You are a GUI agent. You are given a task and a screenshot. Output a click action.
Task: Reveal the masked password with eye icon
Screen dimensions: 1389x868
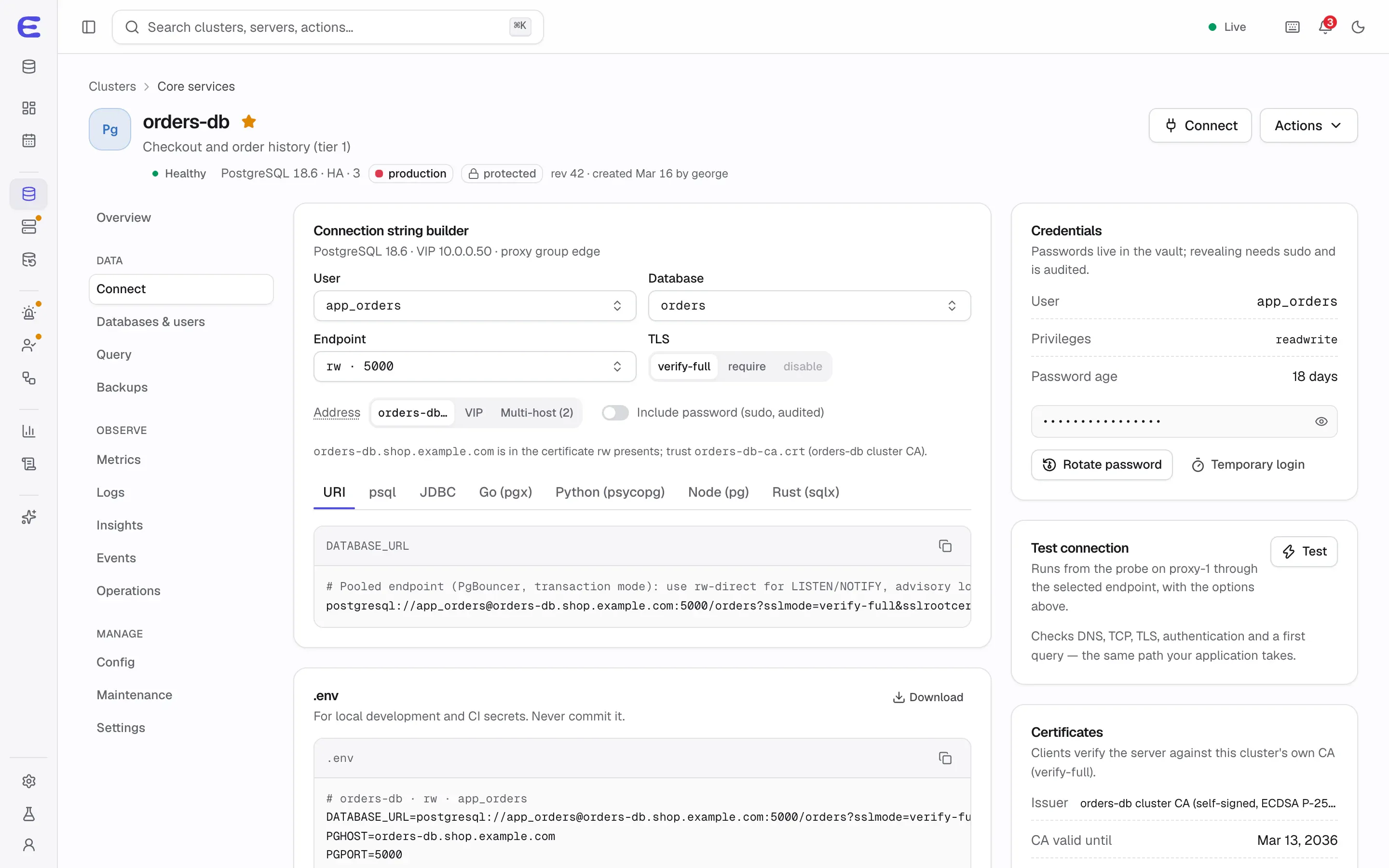1321,421
